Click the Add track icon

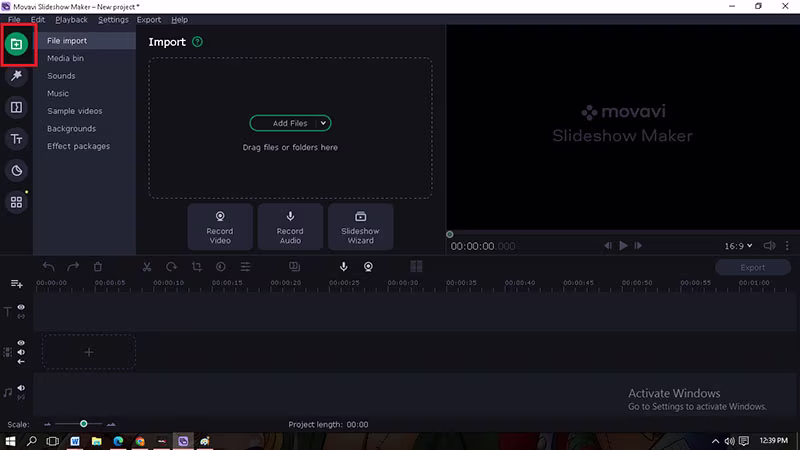click(x=16, y=284)
